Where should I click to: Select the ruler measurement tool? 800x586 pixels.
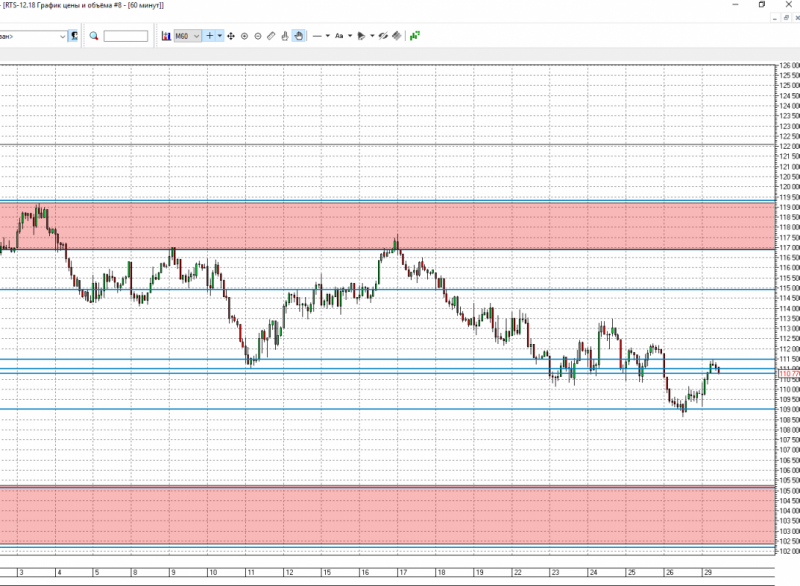pos(271,36)
